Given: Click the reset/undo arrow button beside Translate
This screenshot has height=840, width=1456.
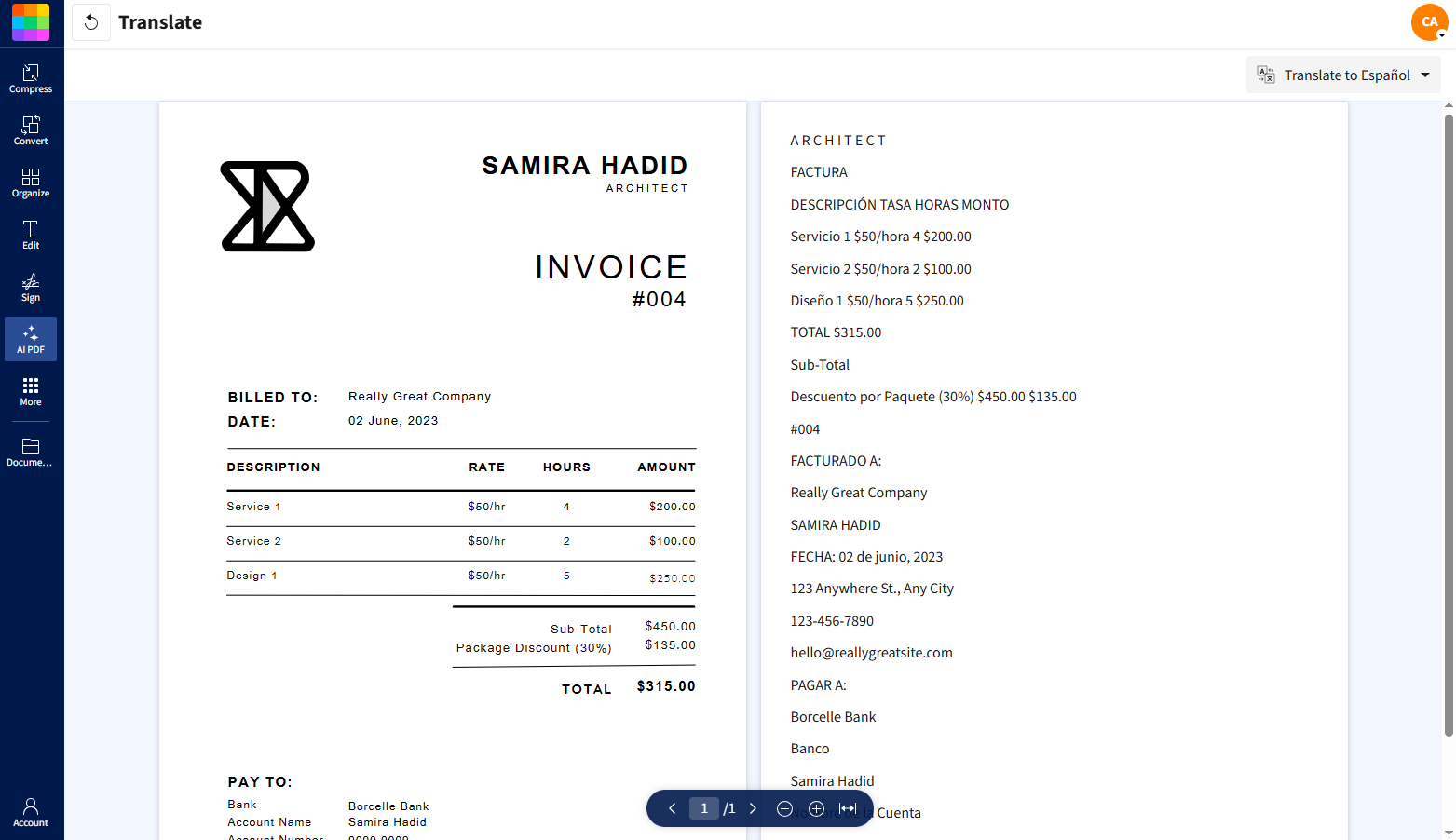Looking at the screenshot, I should pyautogui.click(x=91, y=22).
